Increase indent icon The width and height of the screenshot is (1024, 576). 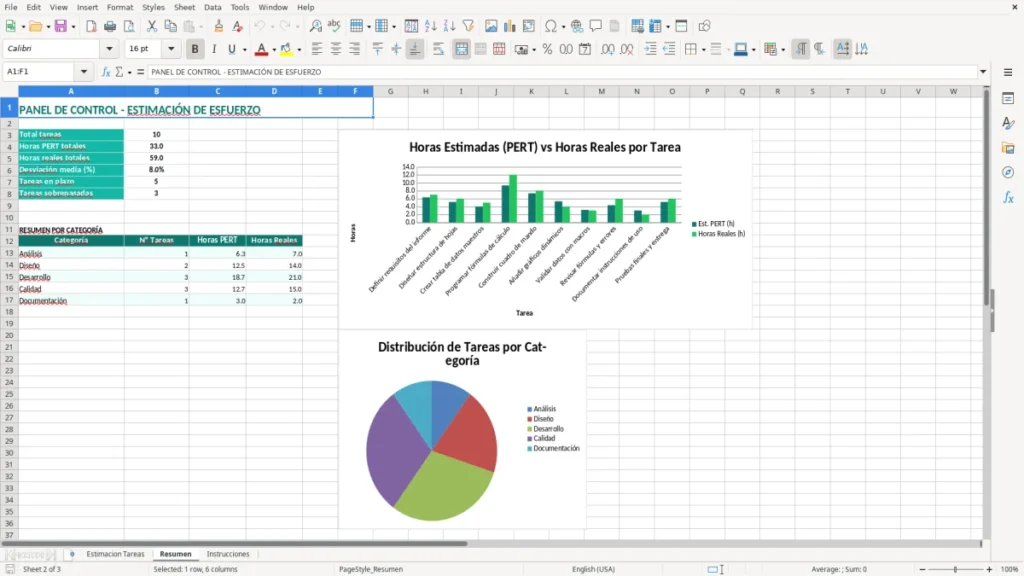click(x=650, y=49)
